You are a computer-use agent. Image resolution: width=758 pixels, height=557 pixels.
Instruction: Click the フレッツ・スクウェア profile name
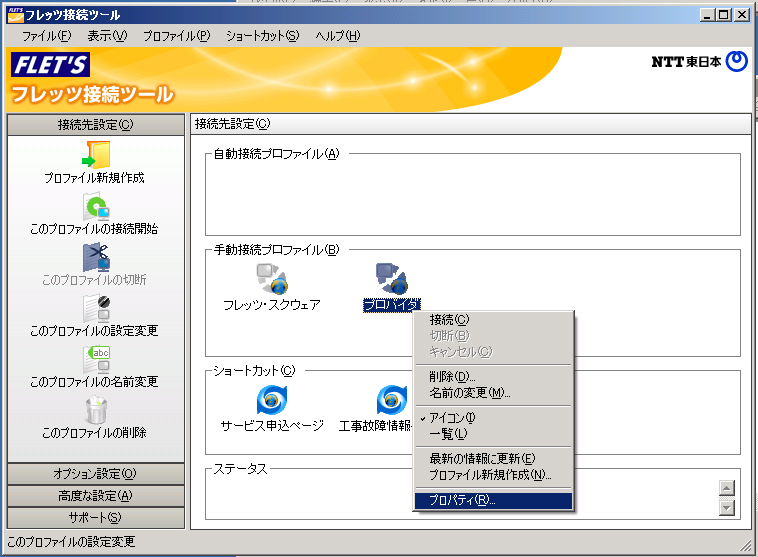tap(272, 305)
